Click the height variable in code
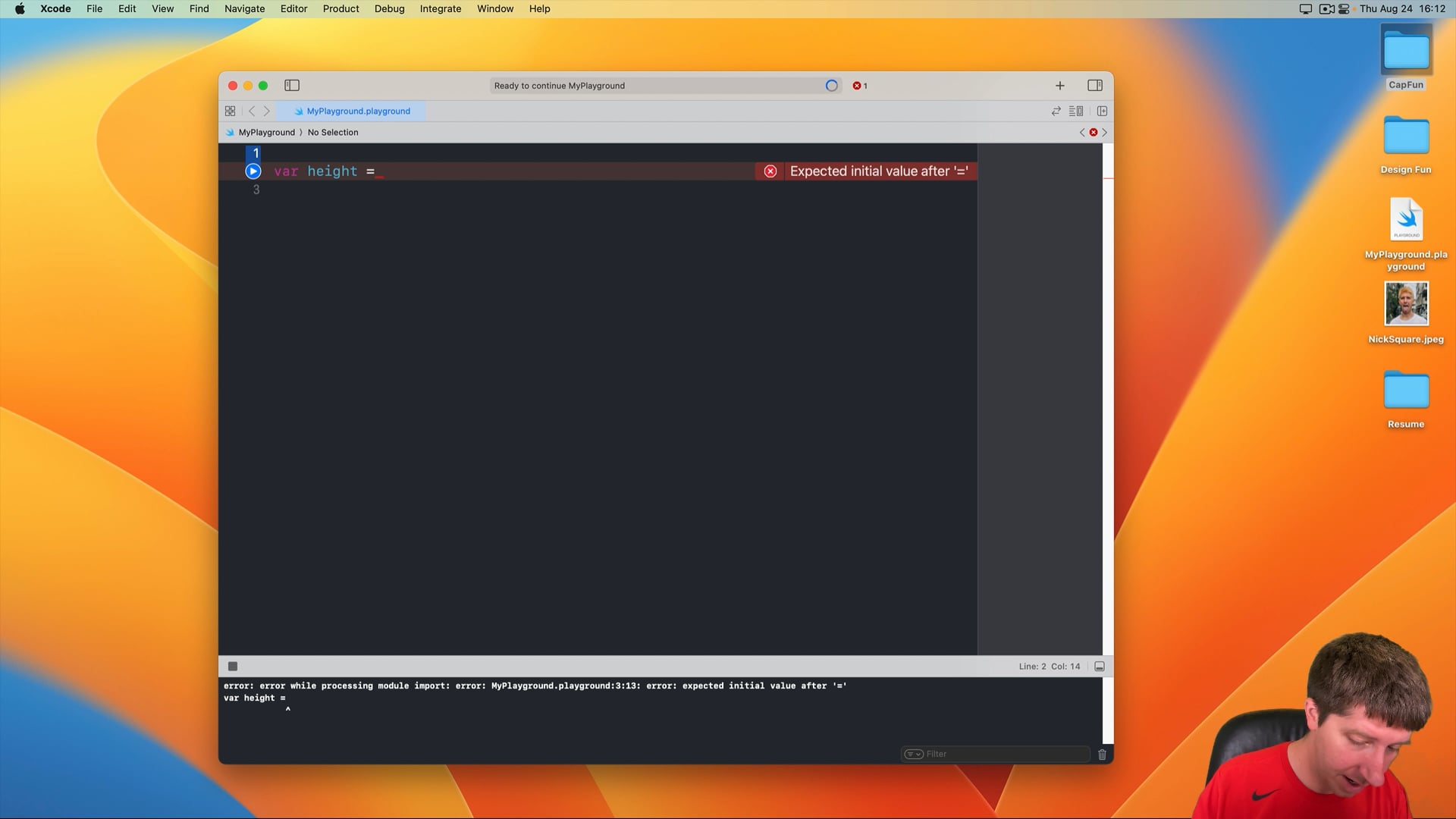Viewport: 1456px width, 819px height. pos(332,171)
